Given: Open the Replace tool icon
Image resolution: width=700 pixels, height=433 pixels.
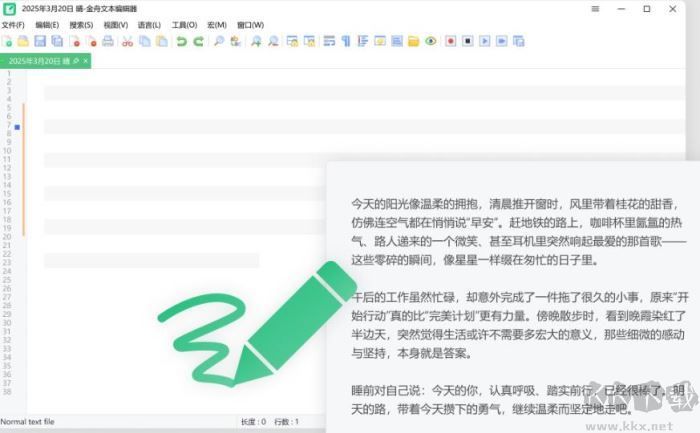Looking at the screenshot, I should click(x=236, y=42).
